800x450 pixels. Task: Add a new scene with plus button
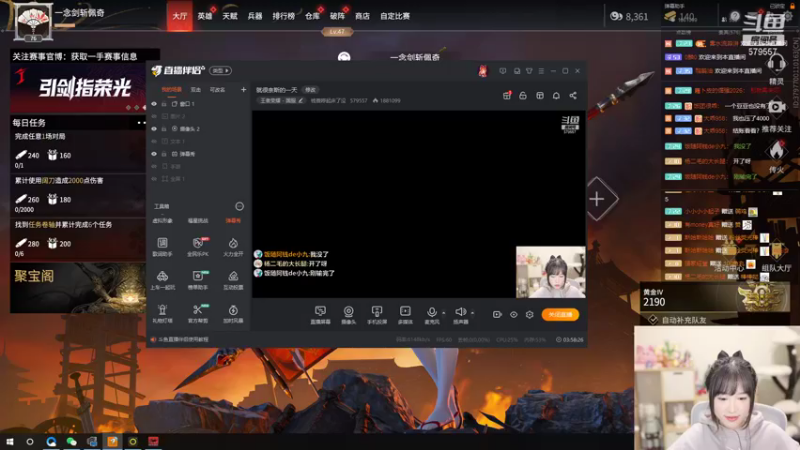pos(243,89)
